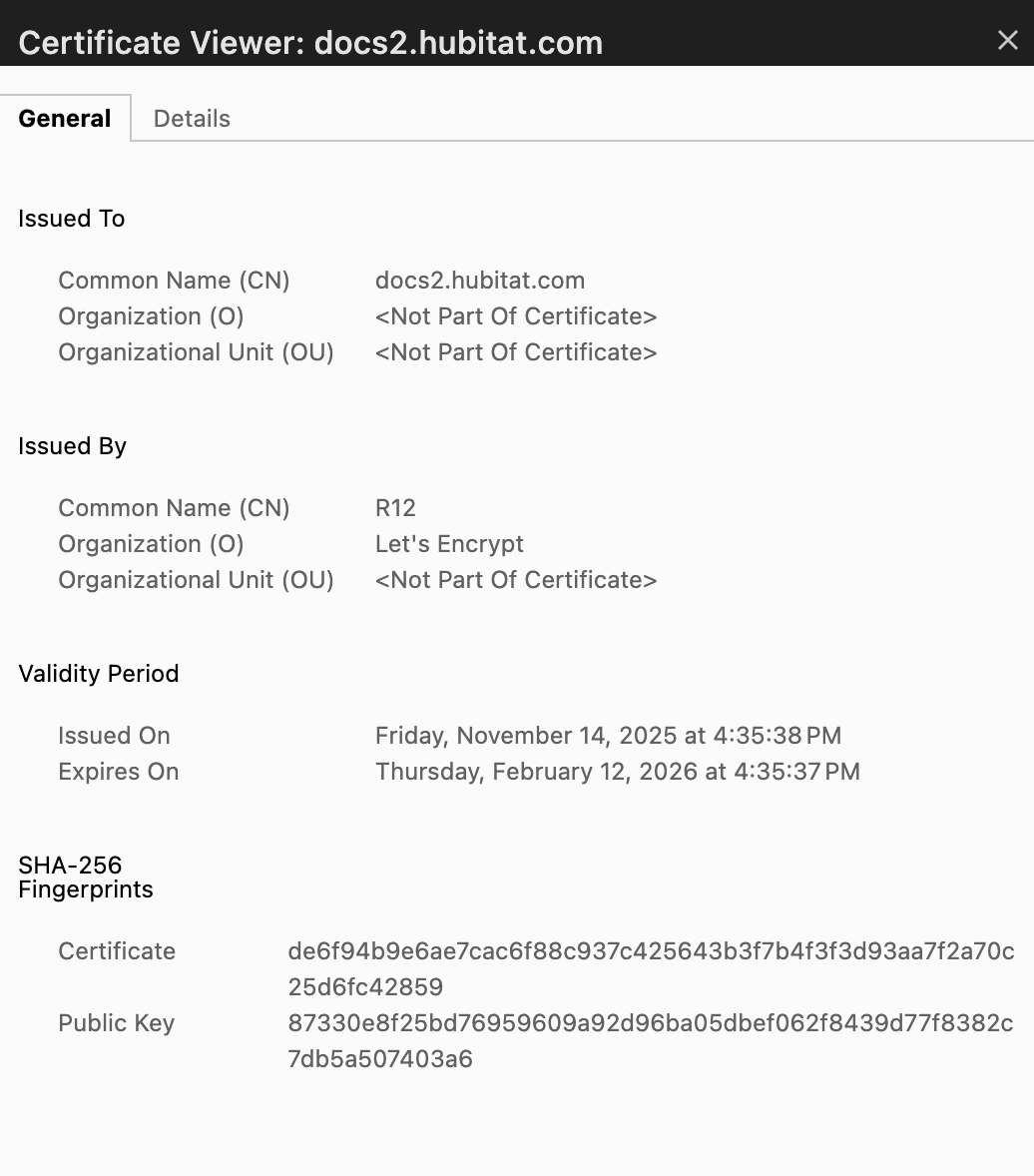Click Issued By Organizational Unit value
Image resolution: width=1034 pixels, height=1176 pixels.
[x=515, y=580]
